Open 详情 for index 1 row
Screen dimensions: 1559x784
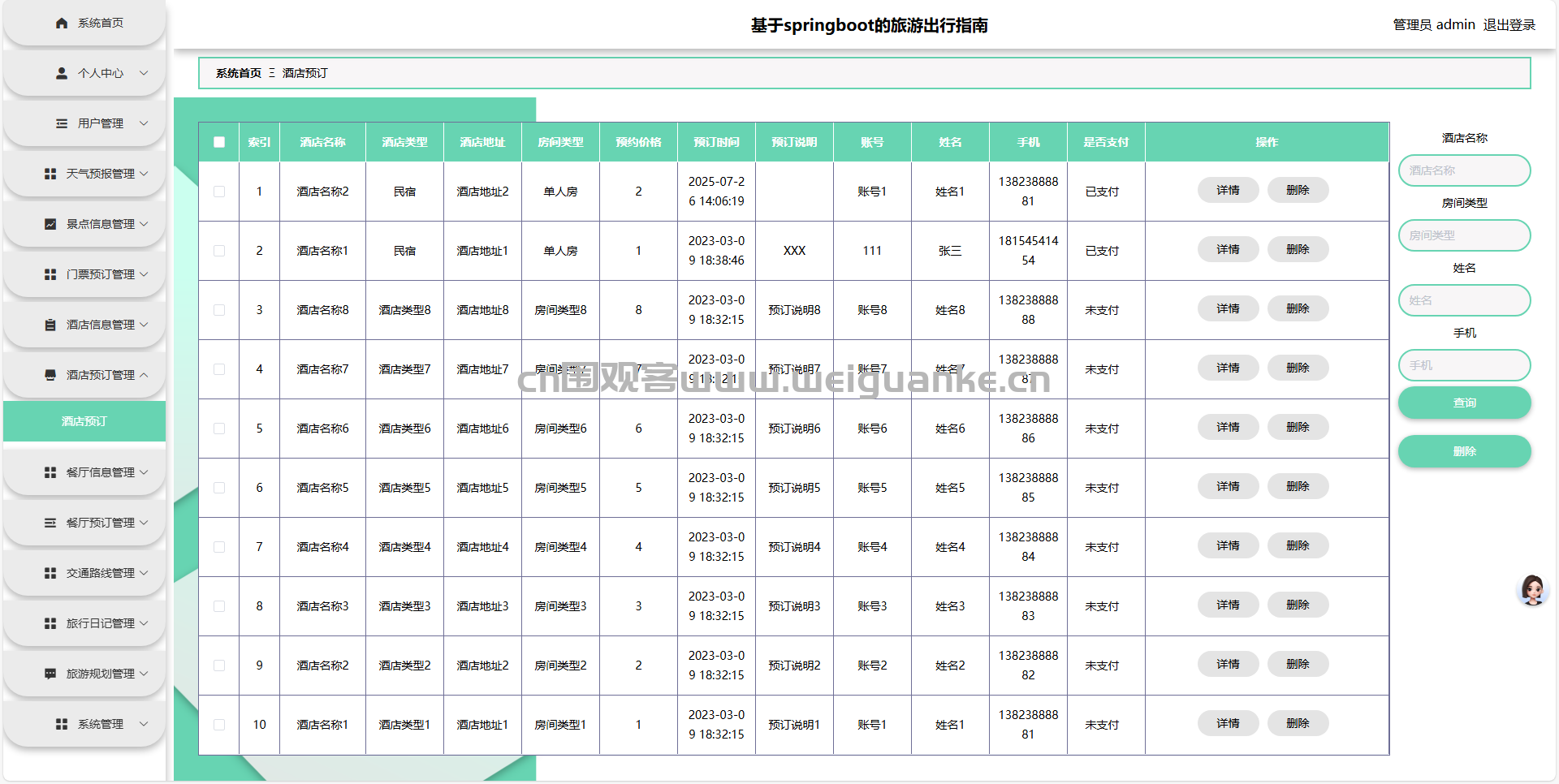click(x=1228, y=190)
